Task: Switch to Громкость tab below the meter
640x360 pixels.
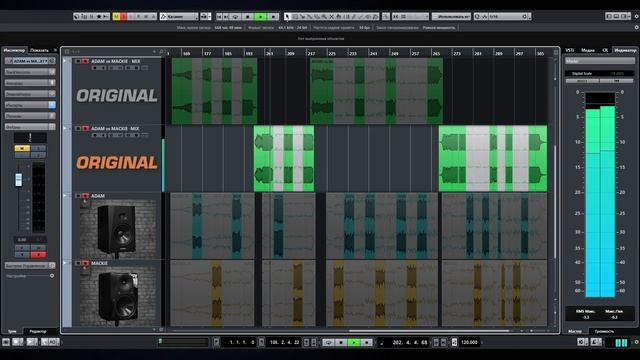Action: pos(604,331)
